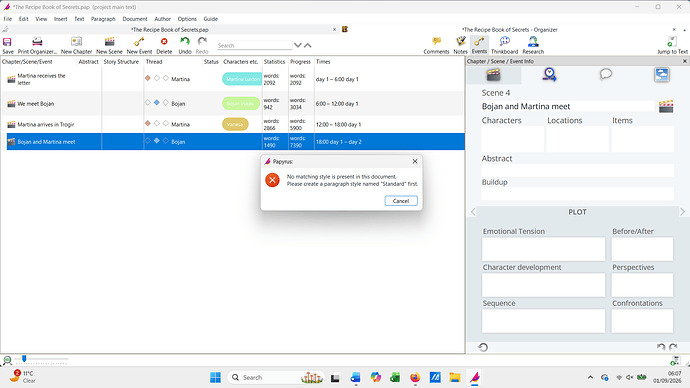
Task: Toggle second thread diamond in Bojan and Martina meet row
Action: 157,141
